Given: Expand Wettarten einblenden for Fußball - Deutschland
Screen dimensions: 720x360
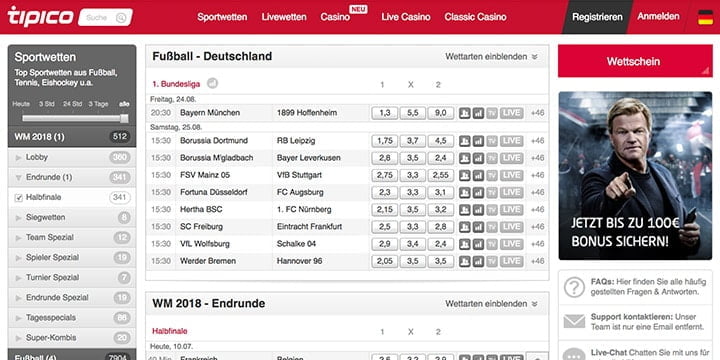Looking at the screenshot, I should click(x=491, y=56).
